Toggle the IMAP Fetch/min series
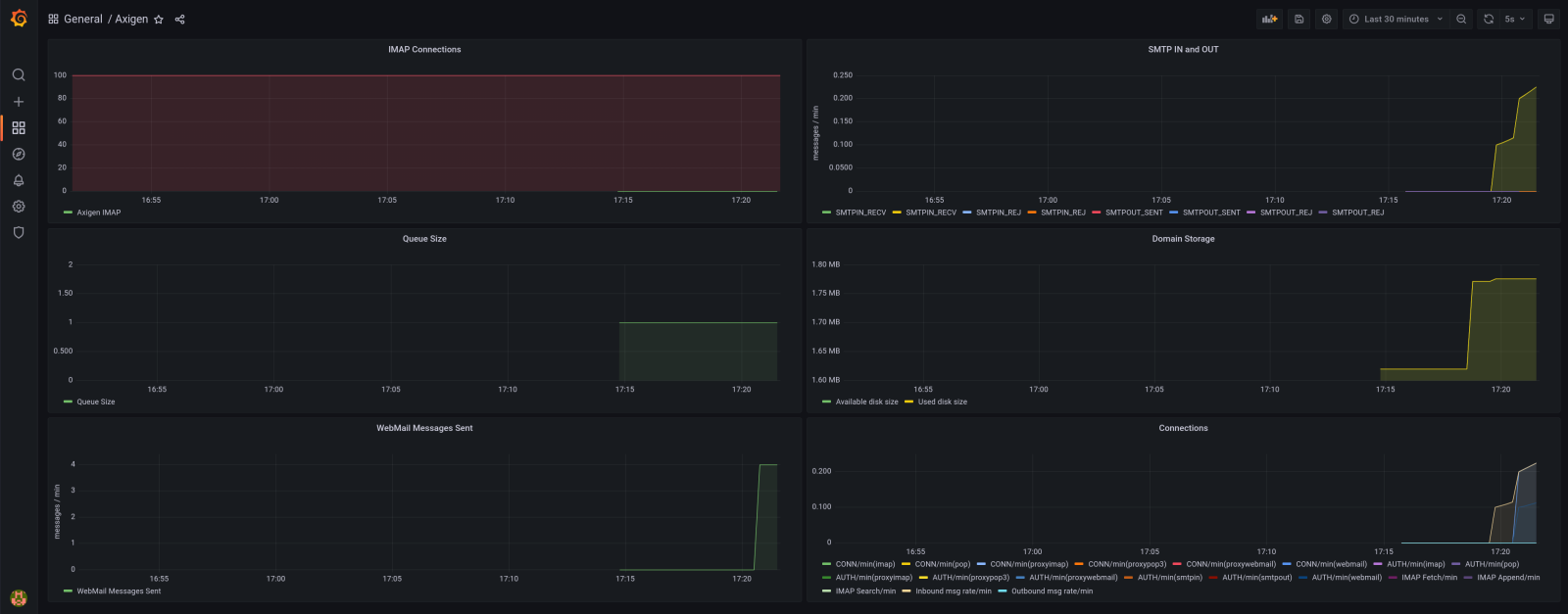The height and width of the screenshot is (614, 1568). point(1429,578)
